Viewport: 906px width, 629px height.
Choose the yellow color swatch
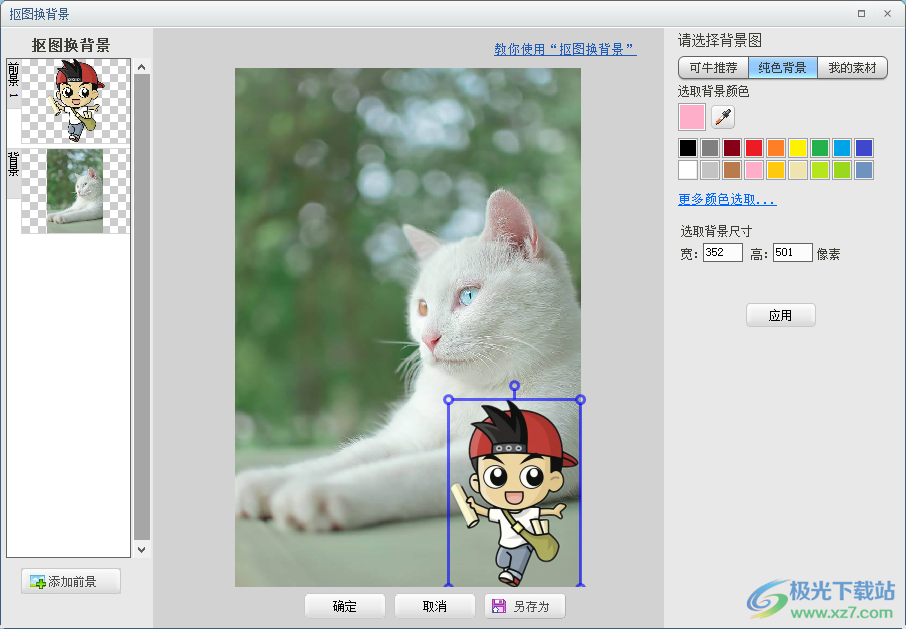click(x=798, y=148)
